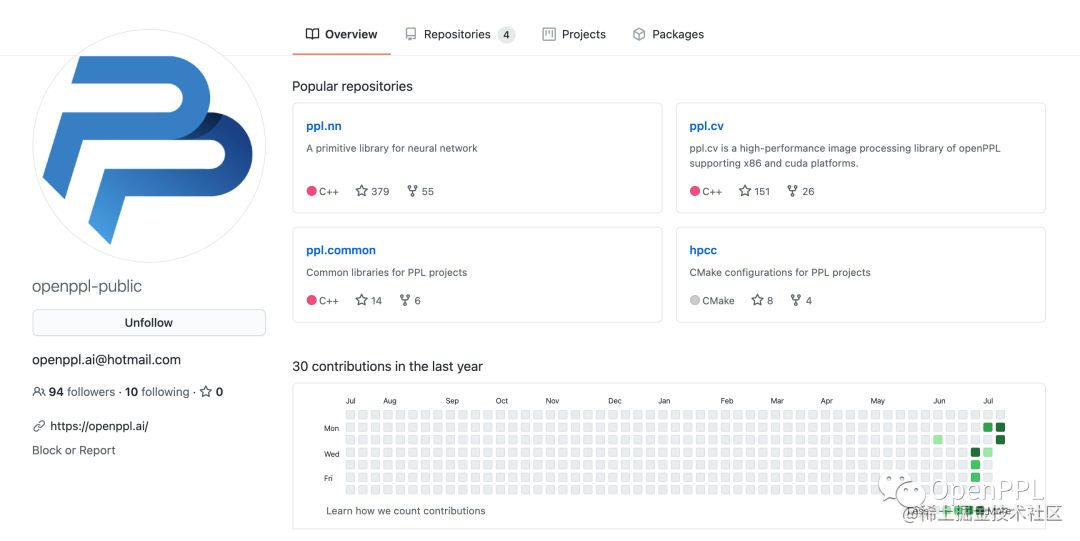
Task: Switch to the Repositories tab
Action: click(x=458, y=34)
